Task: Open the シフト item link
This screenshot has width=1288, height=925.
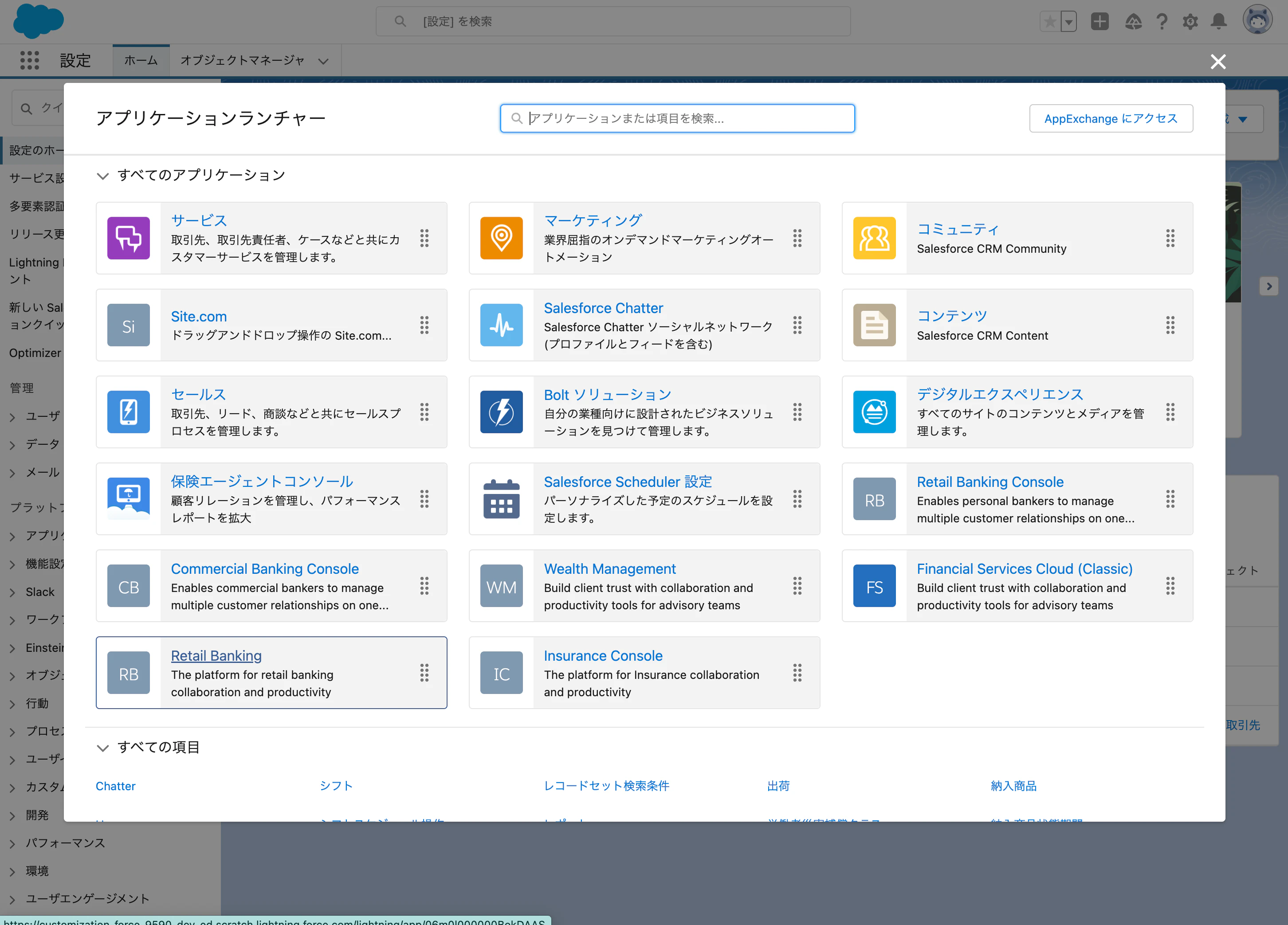Action: [x=336, y=786]
